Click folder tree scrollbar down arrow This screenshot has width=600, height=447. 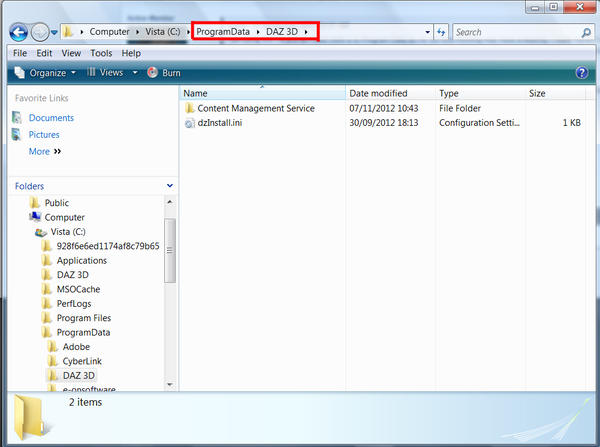point(170,384)
